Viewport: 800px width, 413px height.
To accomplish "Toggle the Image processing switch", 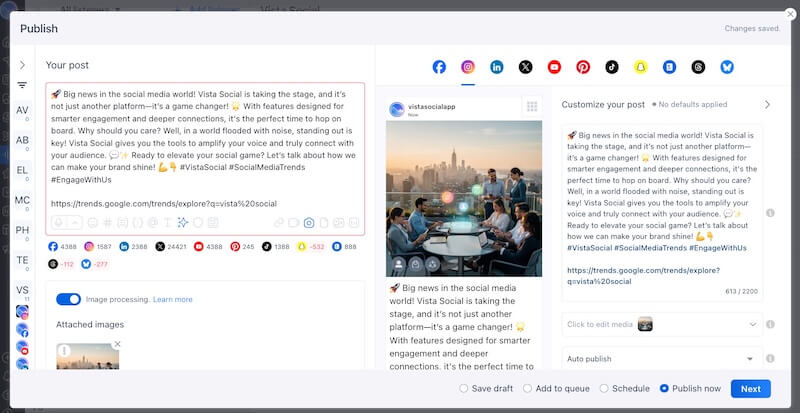I will point(68,299).
